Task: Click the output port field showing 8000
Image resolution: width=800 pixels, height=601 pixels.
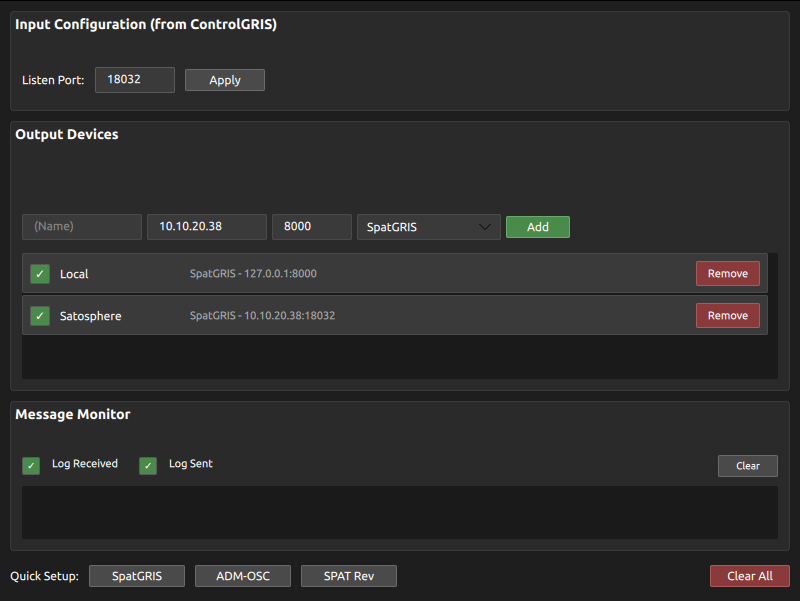Action: [x=312, y=227]
